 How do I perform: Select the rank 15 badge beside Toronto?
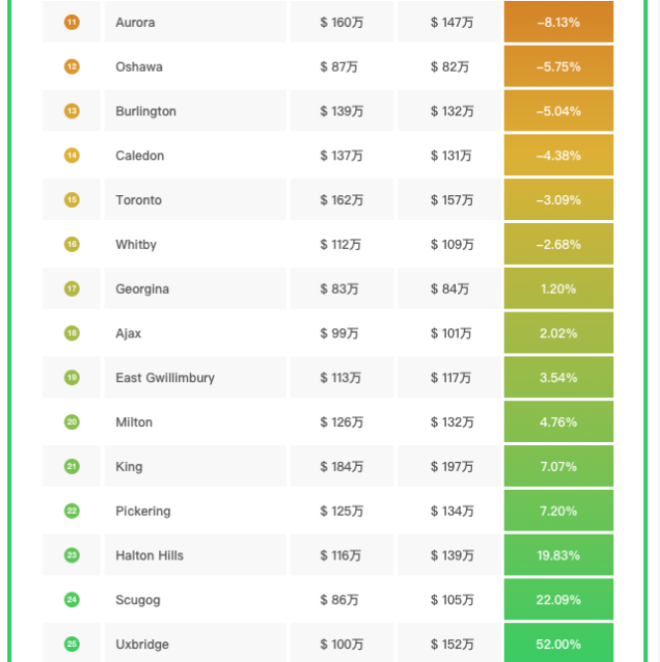click(71, 200)
